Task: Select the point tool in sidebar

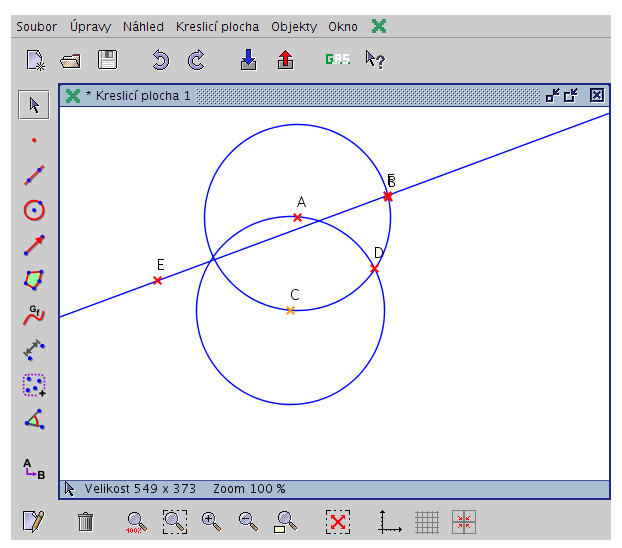Action: (34, 141)
